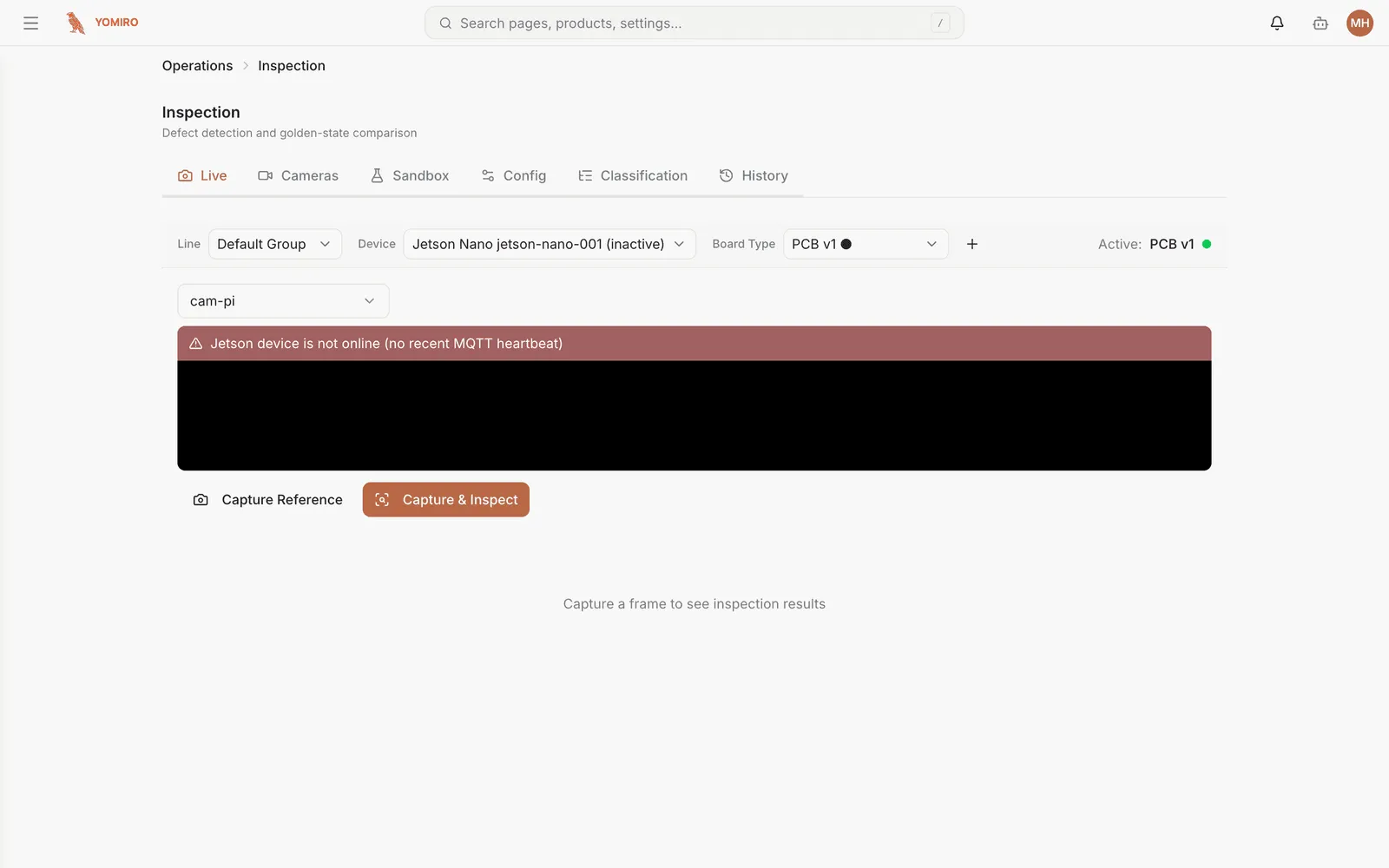Expand the Jetson Nano device dropdown
Image resolution: width=1389 pixels, height=868 pixels.
pos(550,244)
